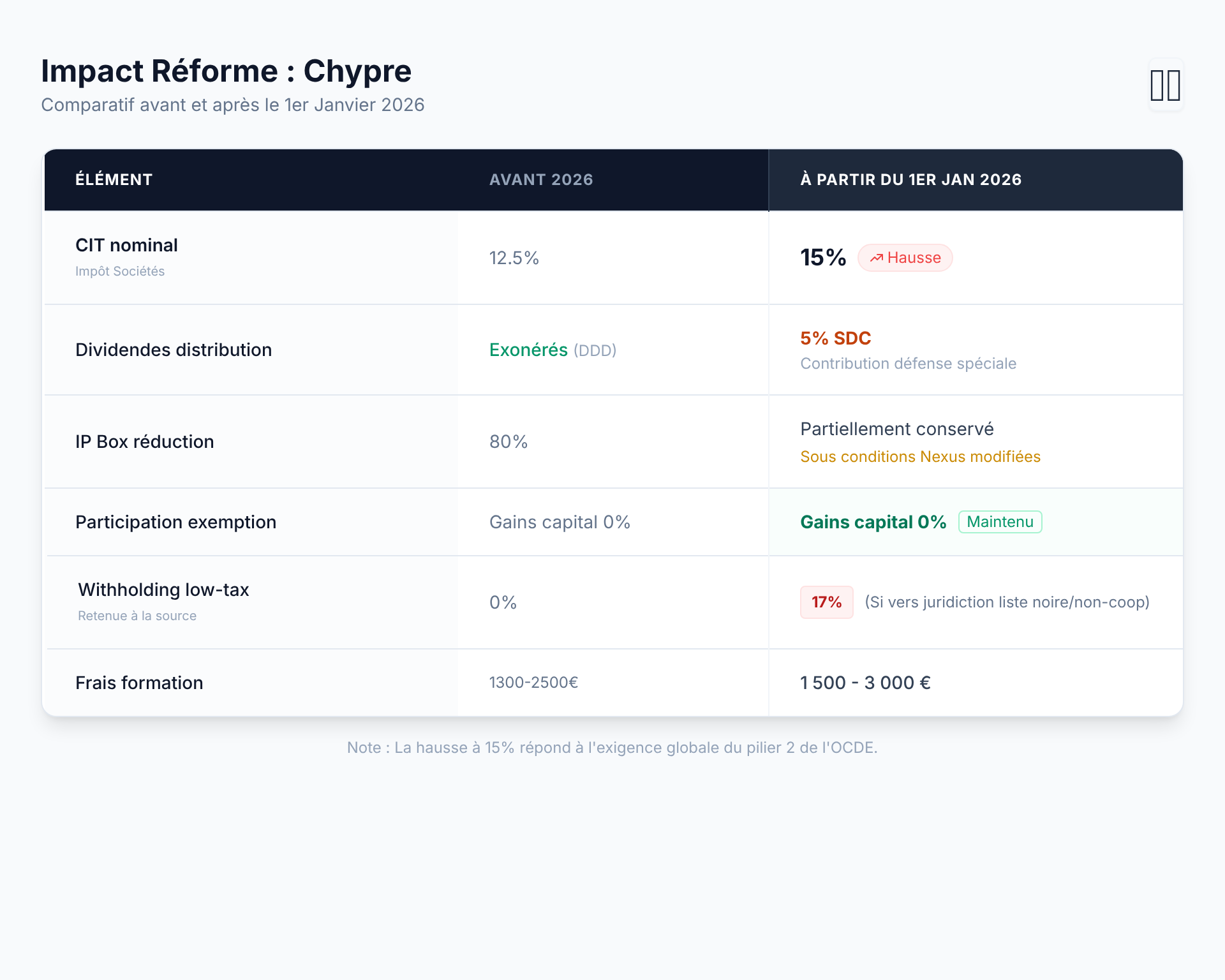Viewport: 1225px width, 980px height.
Task: Click the CIT nominal row label
Action: coord(126,246)
